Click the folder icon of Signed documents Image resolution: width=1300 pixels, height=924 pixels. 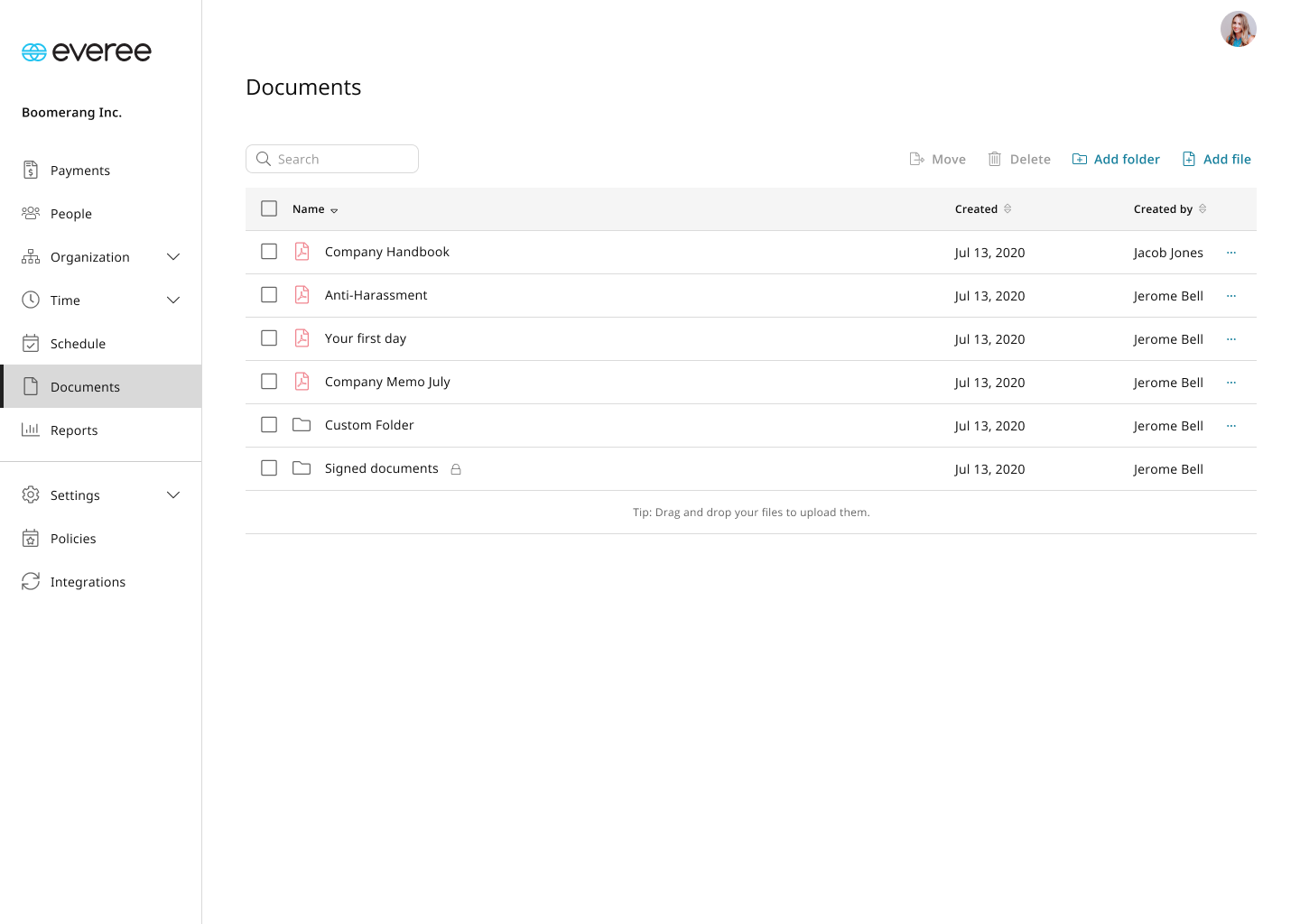302,468
